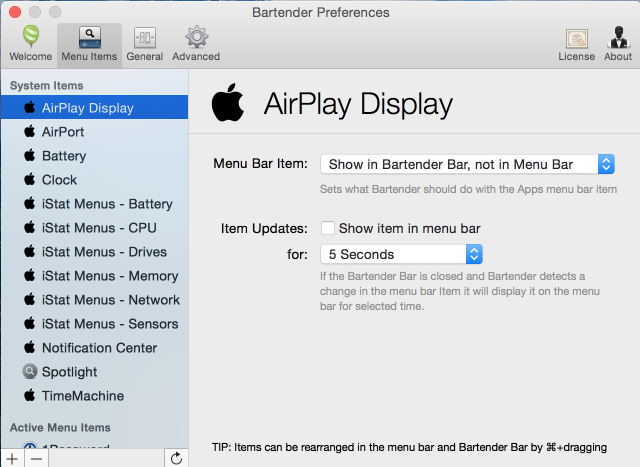640x467 pixels.
Task: Click the Apple icon beside Battery
Action: 29,155
